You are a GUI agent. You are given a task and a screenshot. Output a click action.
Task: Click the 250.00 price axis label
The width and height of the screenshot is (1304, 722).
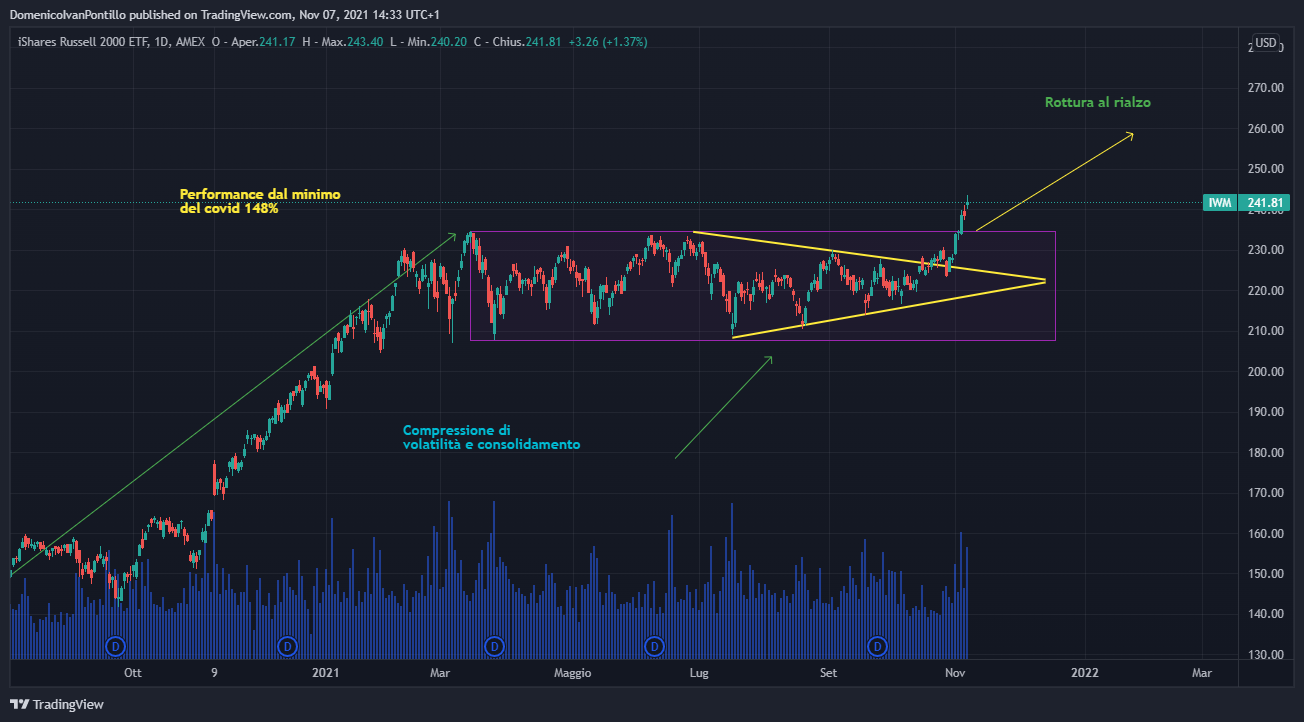[1264, 169]
